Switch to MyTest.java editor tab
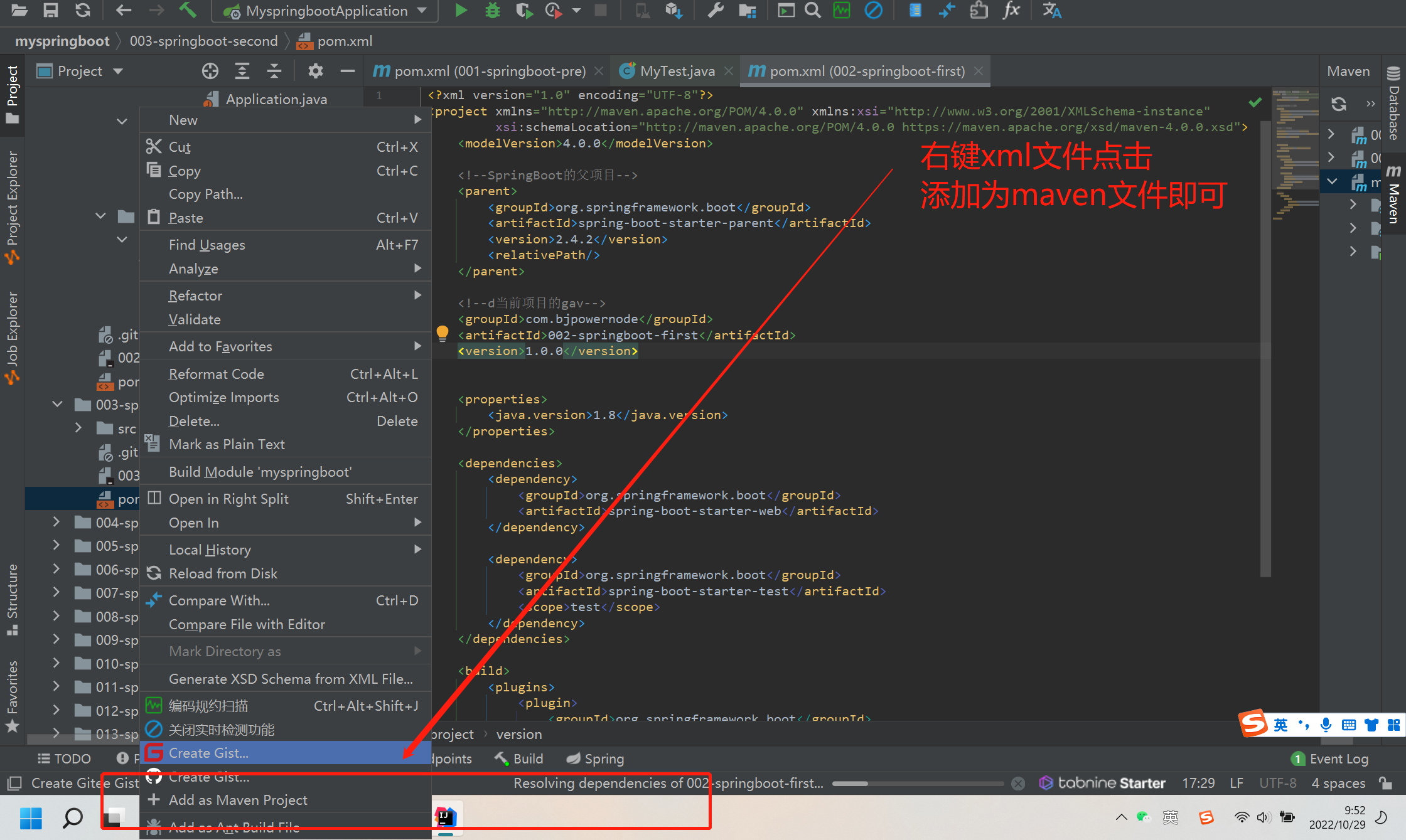The width and height of the screenshot is (1406, 840). coord(676,71)
